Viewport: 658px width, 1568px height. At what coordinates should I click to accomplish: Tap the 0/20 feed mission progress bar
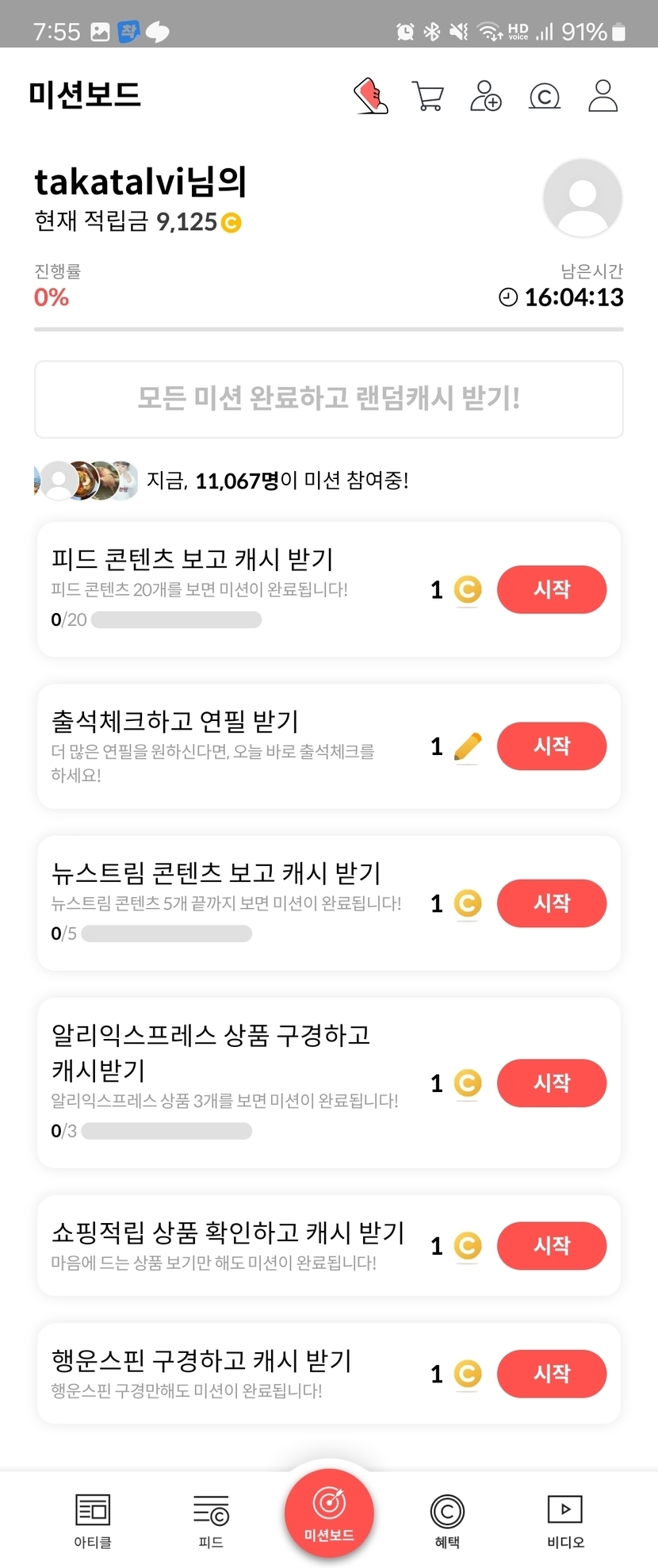(176, 620)
